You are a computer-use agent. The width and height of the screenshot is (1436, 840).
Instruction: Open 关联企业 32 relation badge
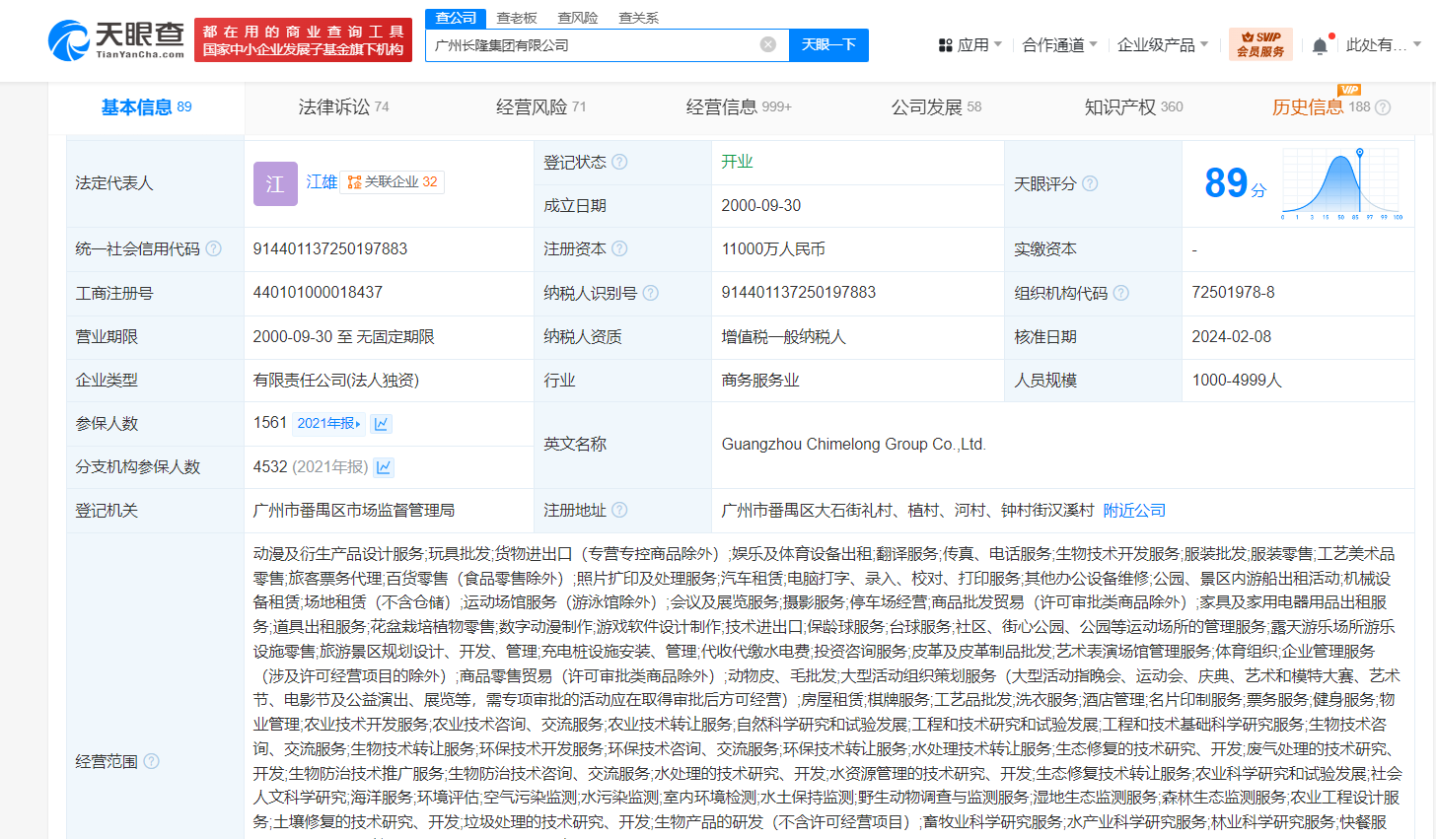point(393,182)
